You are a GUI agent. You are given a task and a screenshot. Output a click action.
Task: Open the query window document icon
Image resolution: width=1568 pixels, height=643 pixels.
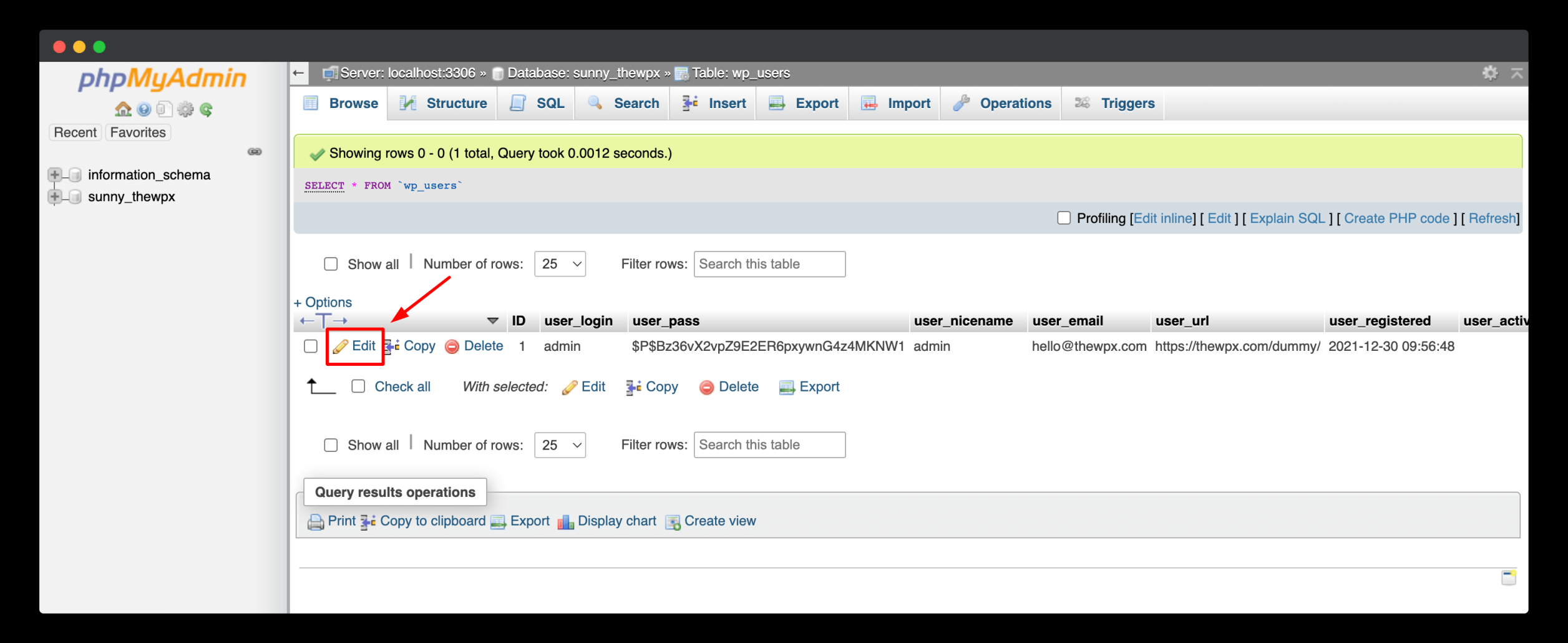[x=164, y=110]
